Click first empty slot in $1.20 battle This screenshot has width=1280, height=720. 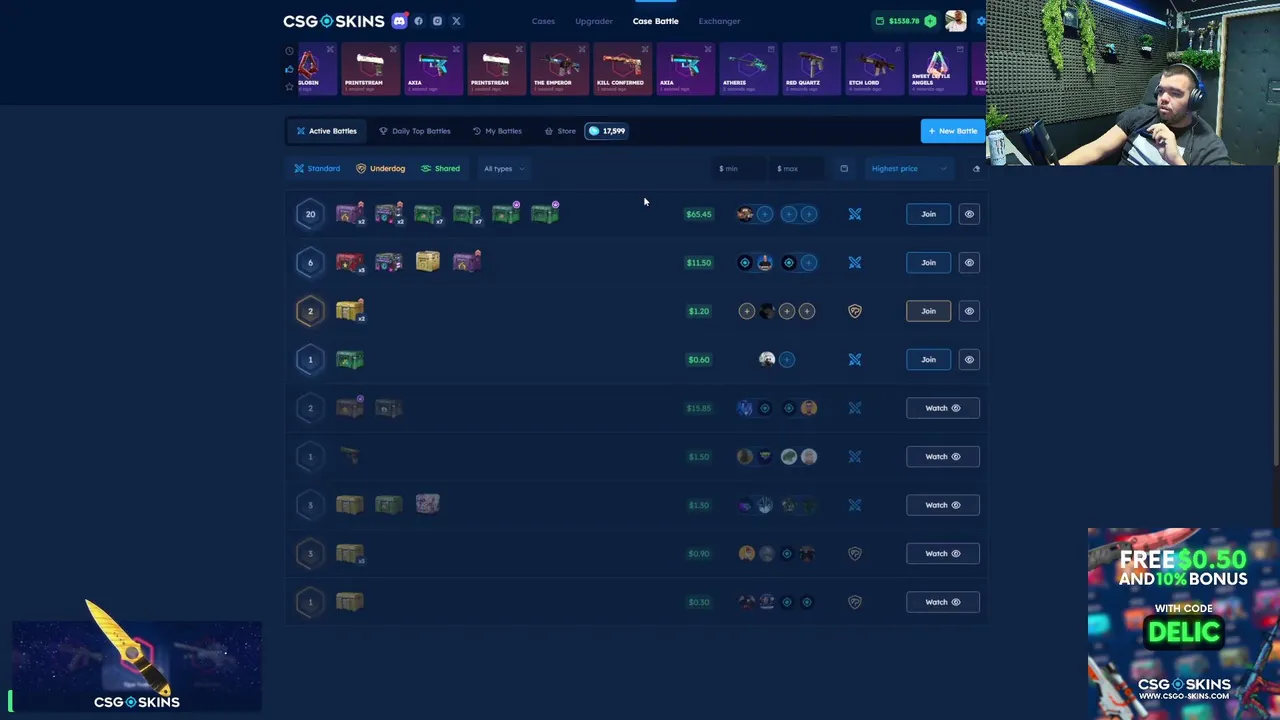click(x=747, y=311)
